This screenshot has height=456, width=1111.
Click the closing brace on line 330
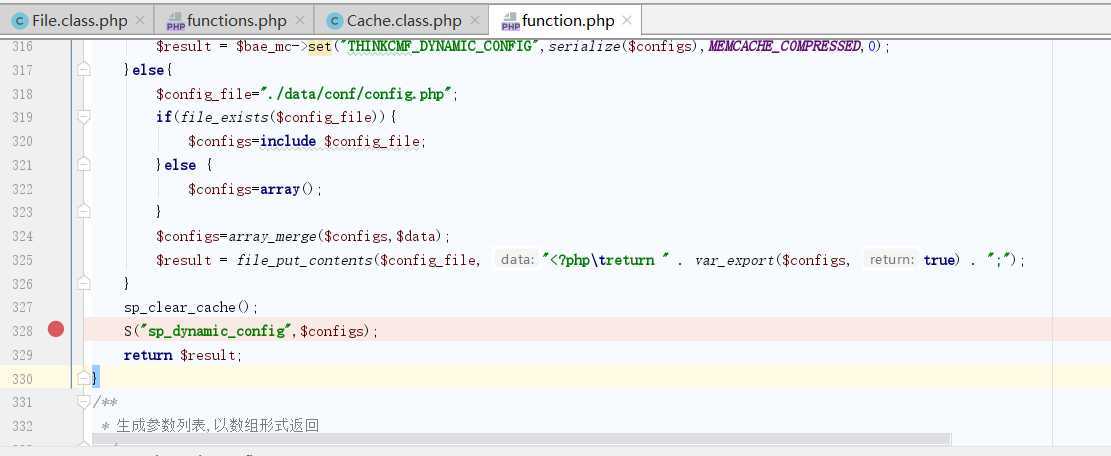tap(96, 377)
